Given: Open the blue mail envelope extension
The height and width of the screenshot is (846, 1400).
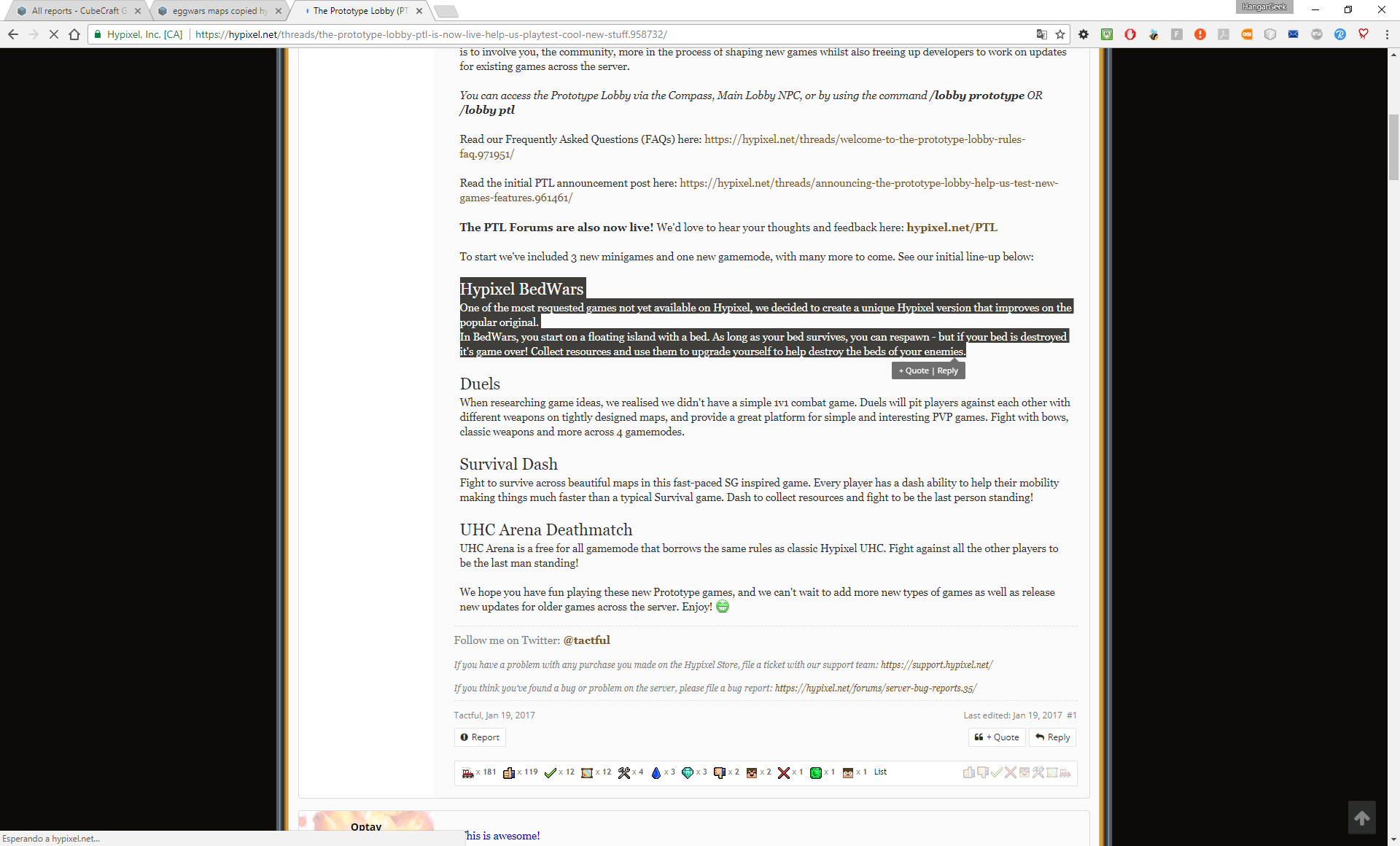Looking at the screenshot, I should point(1294,34).
